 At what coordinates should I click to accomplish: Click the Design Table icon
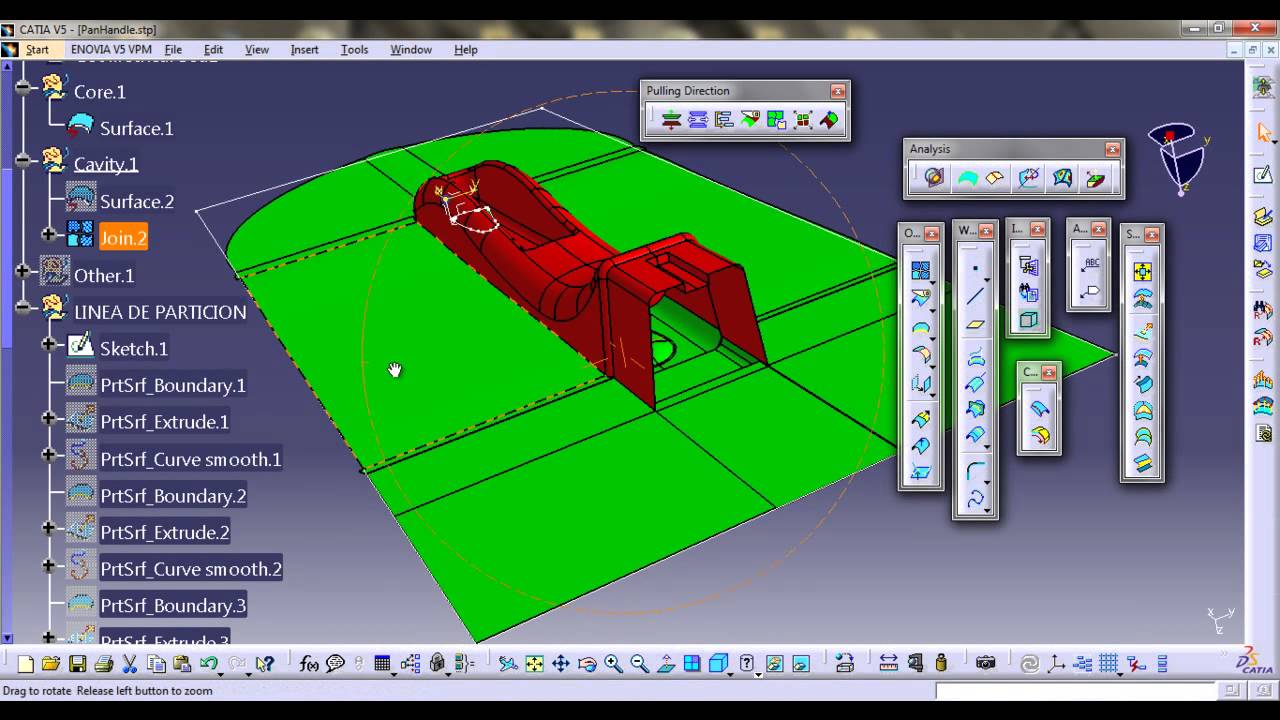click(382, 663)
